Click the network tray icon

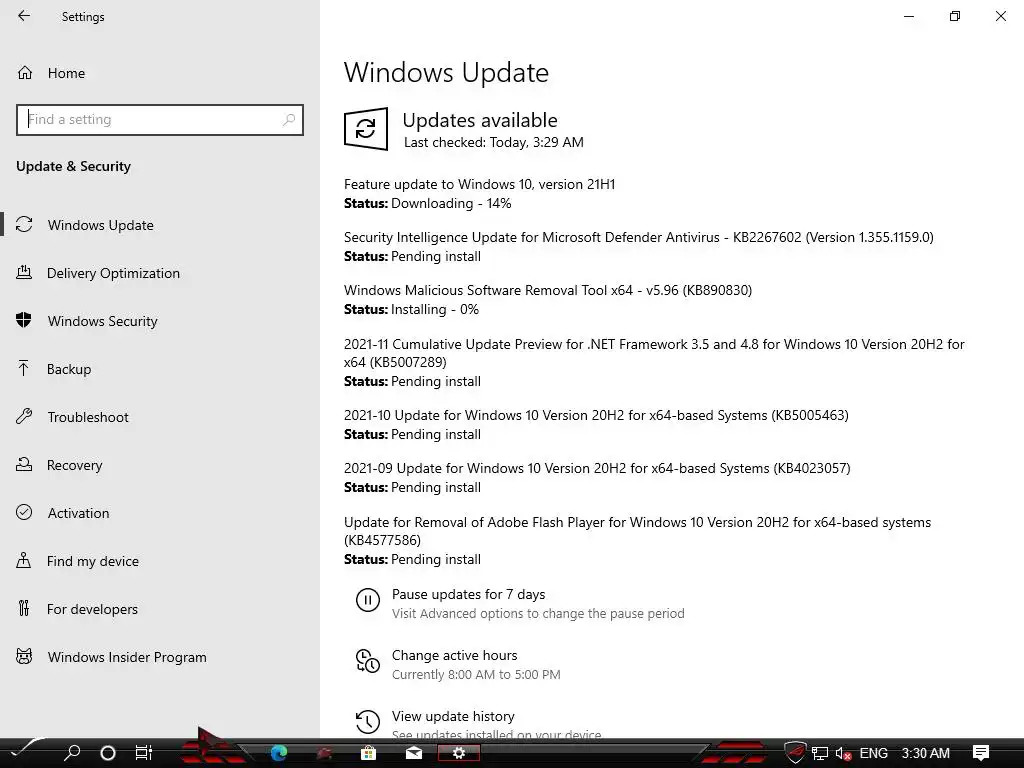(x=820, y=754)
